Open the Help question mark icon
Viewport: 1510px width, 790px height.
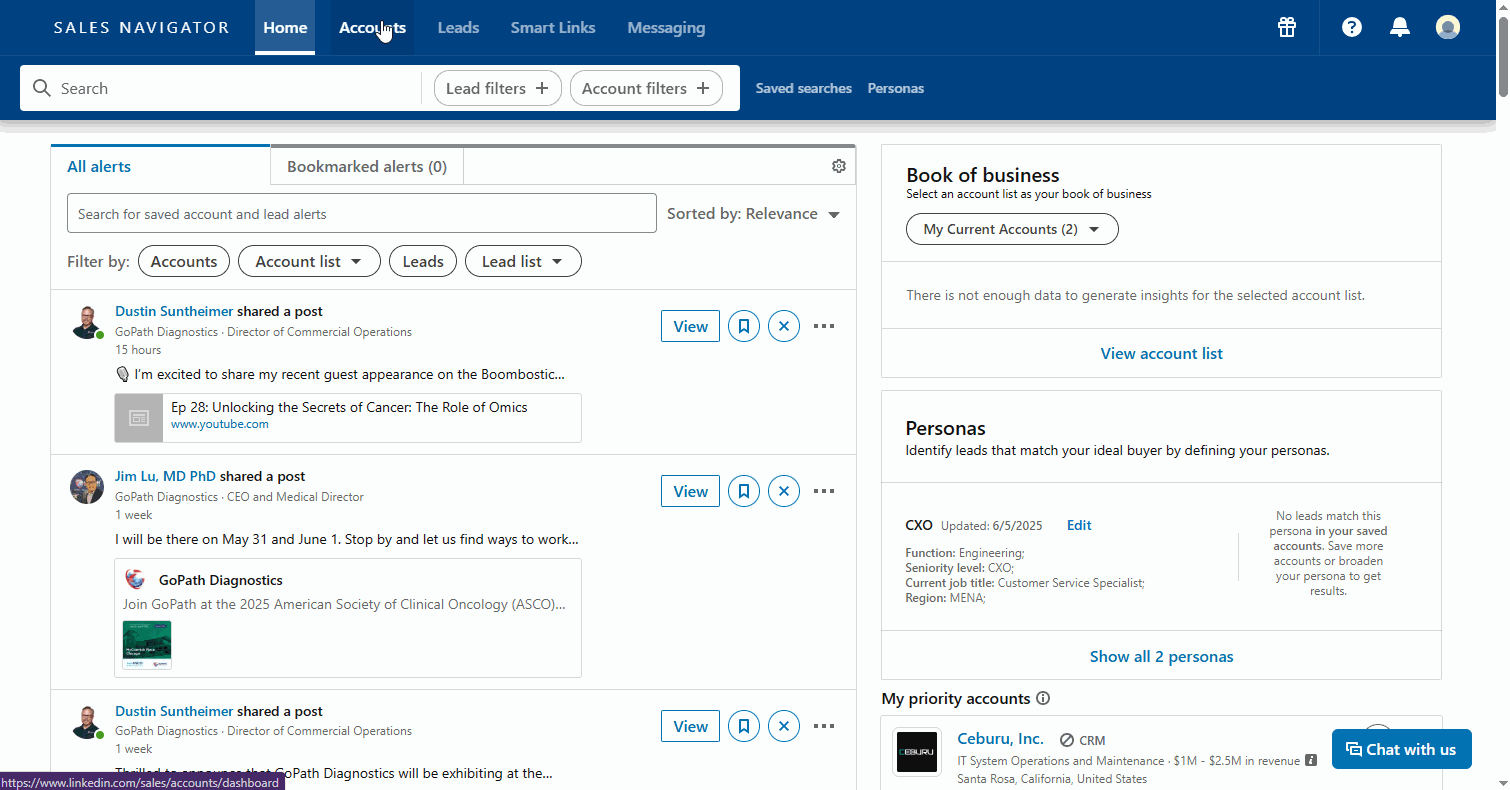(x=1352, y=27)
